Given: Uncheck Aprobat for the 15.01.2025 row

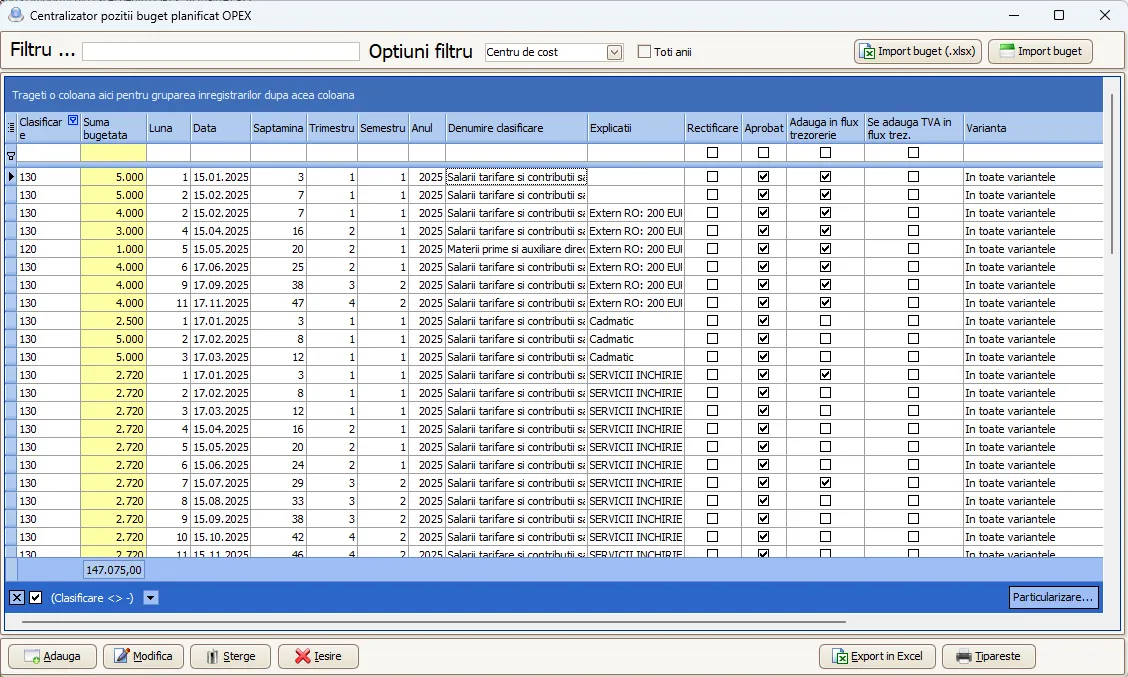Looking at the screenshot, I should coord(763,176).
